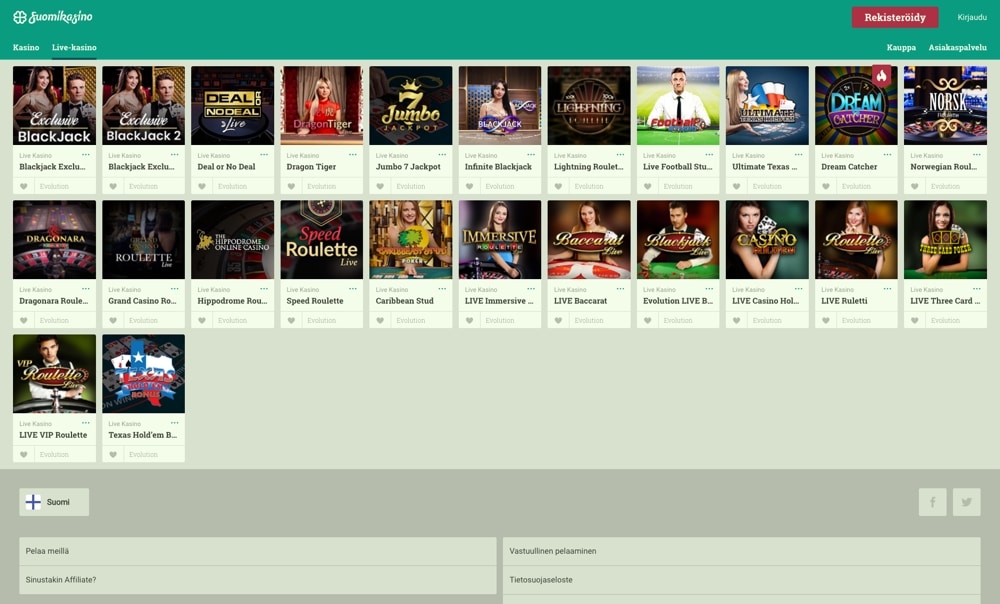Open the Facebook social icon
This screenshot has width=1000, height=604.
932,502
